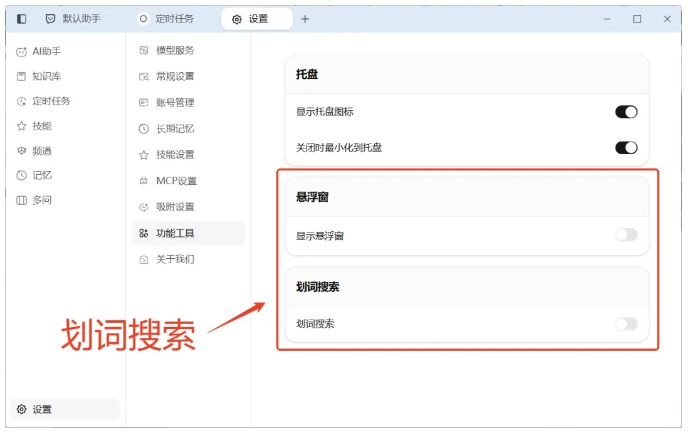Click the 默认助手 shield icon
Image resolution: width=691 pixels, height=440 pixels.
coord(51,19)
